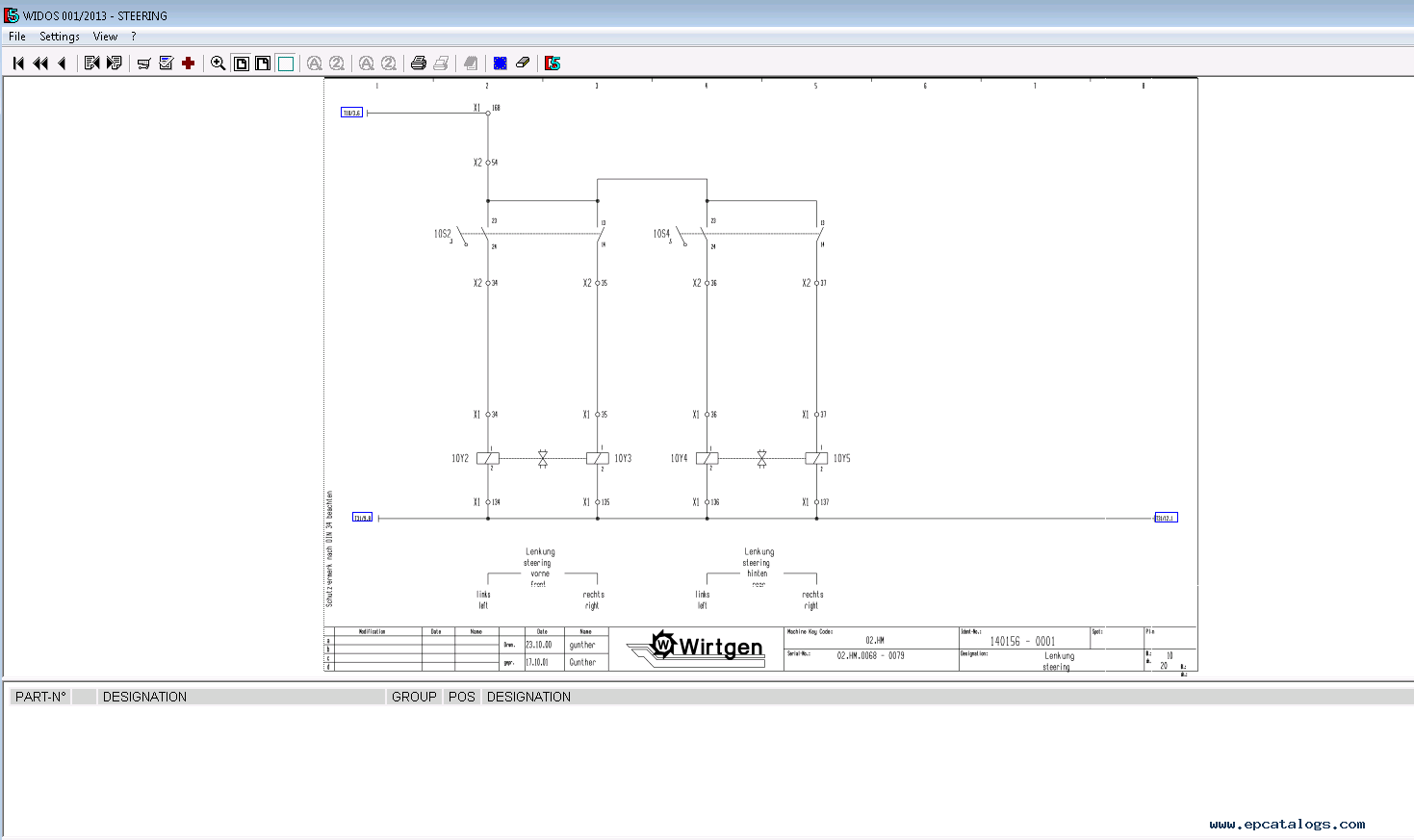Click the machine key code 02.HM
Image resolution: width=1414 pixels, height=840 pixels.
pyautogui.click(x=875, y=640)
